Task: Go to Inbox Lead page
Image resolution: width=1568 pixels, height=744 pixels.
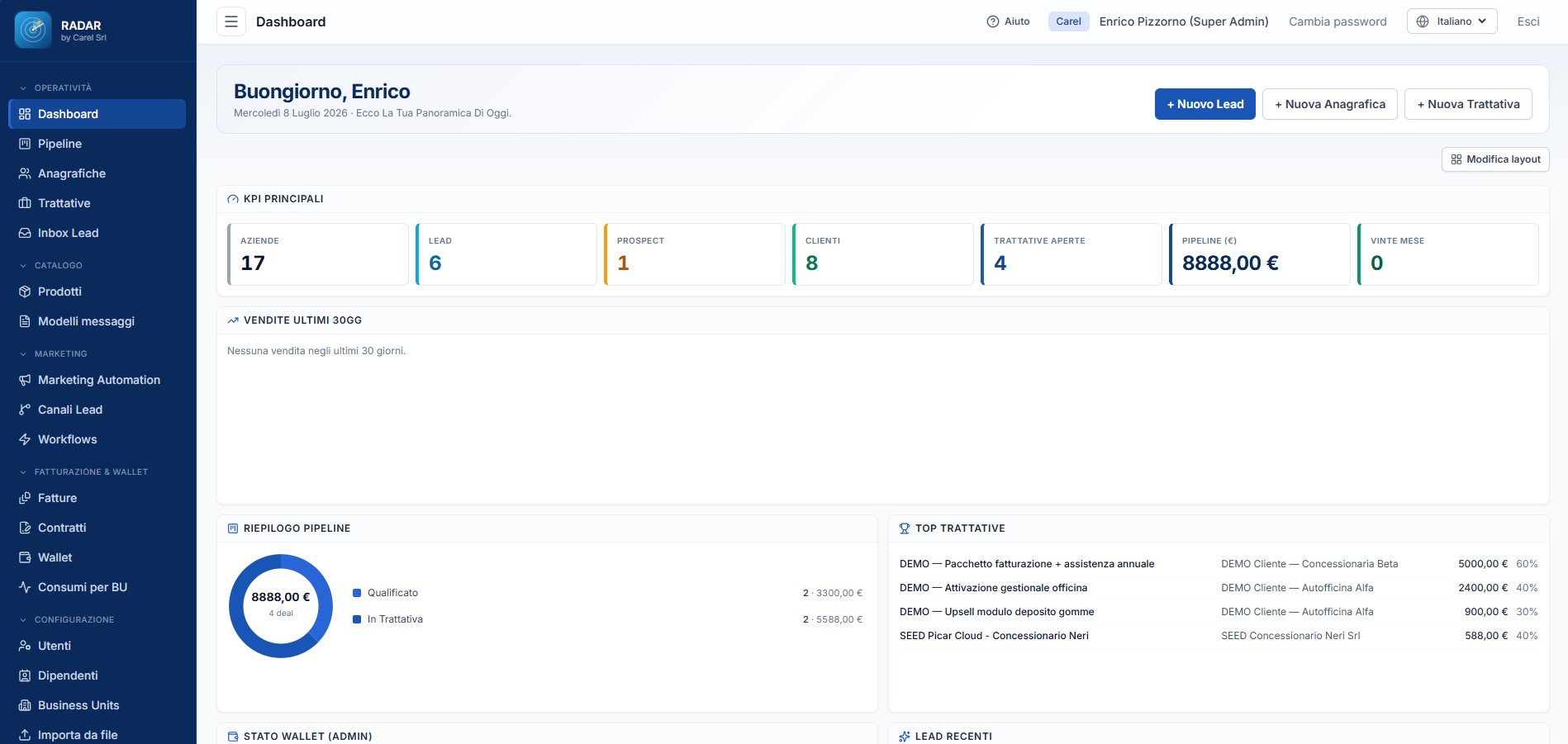Action: click(x=97, y=233)
